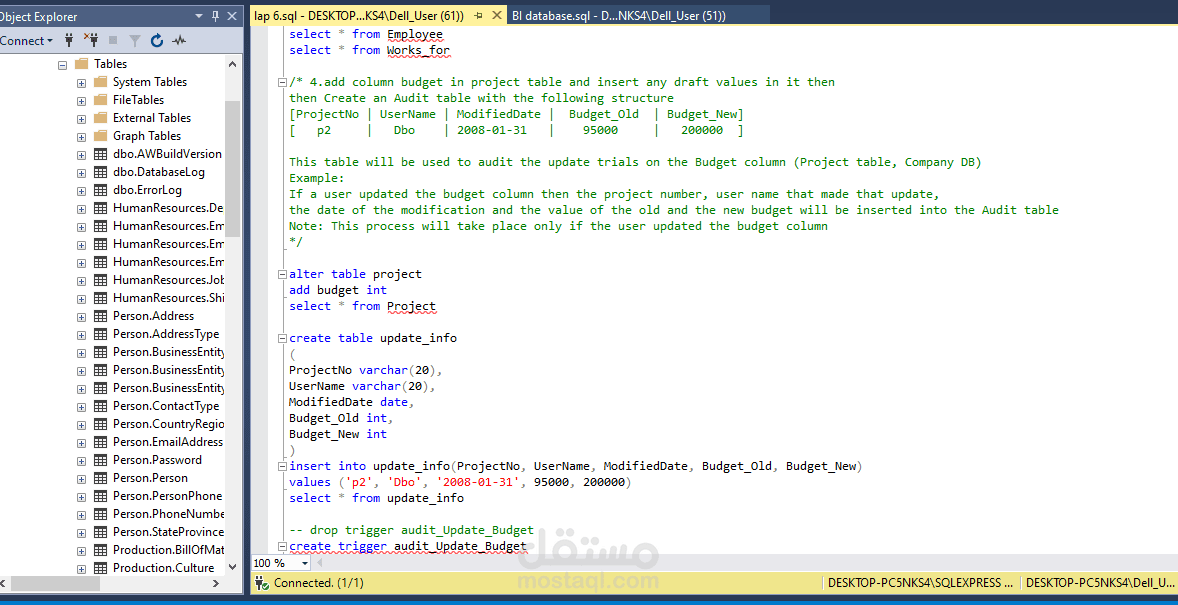Click the Connected status icon
This screenshot has height=605, width=1178.
click(261, 582)
